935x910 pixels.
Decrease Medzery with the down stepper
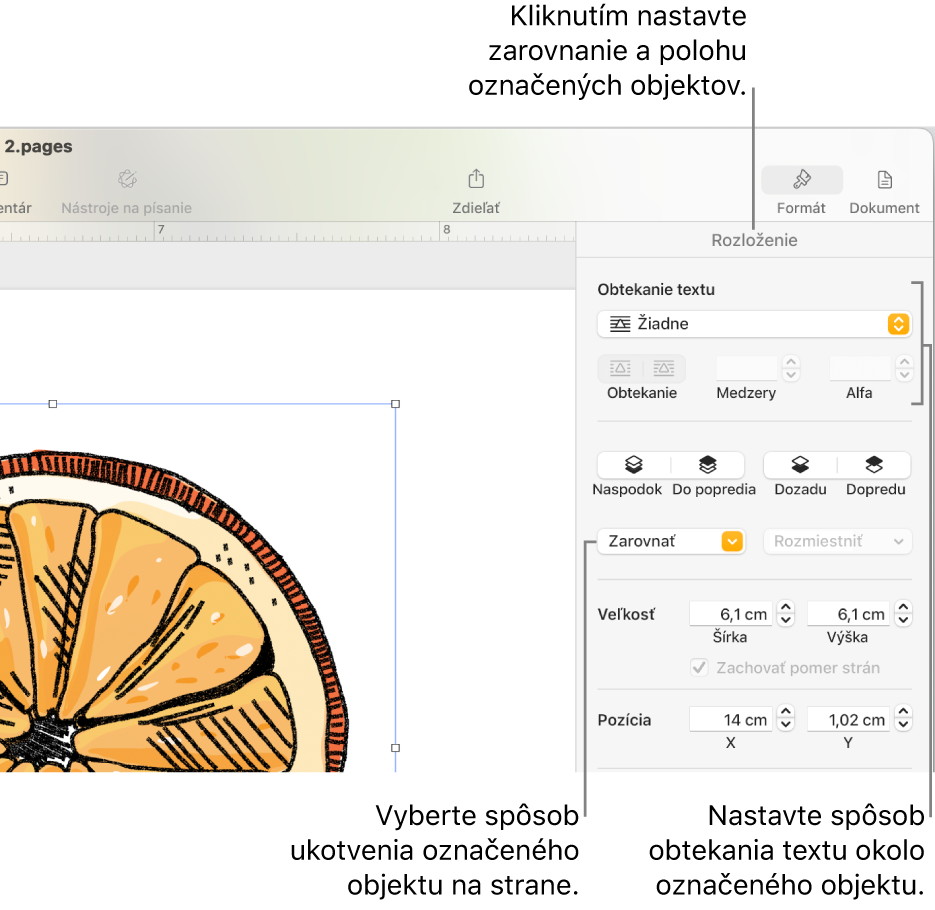[x=791, y=375]
